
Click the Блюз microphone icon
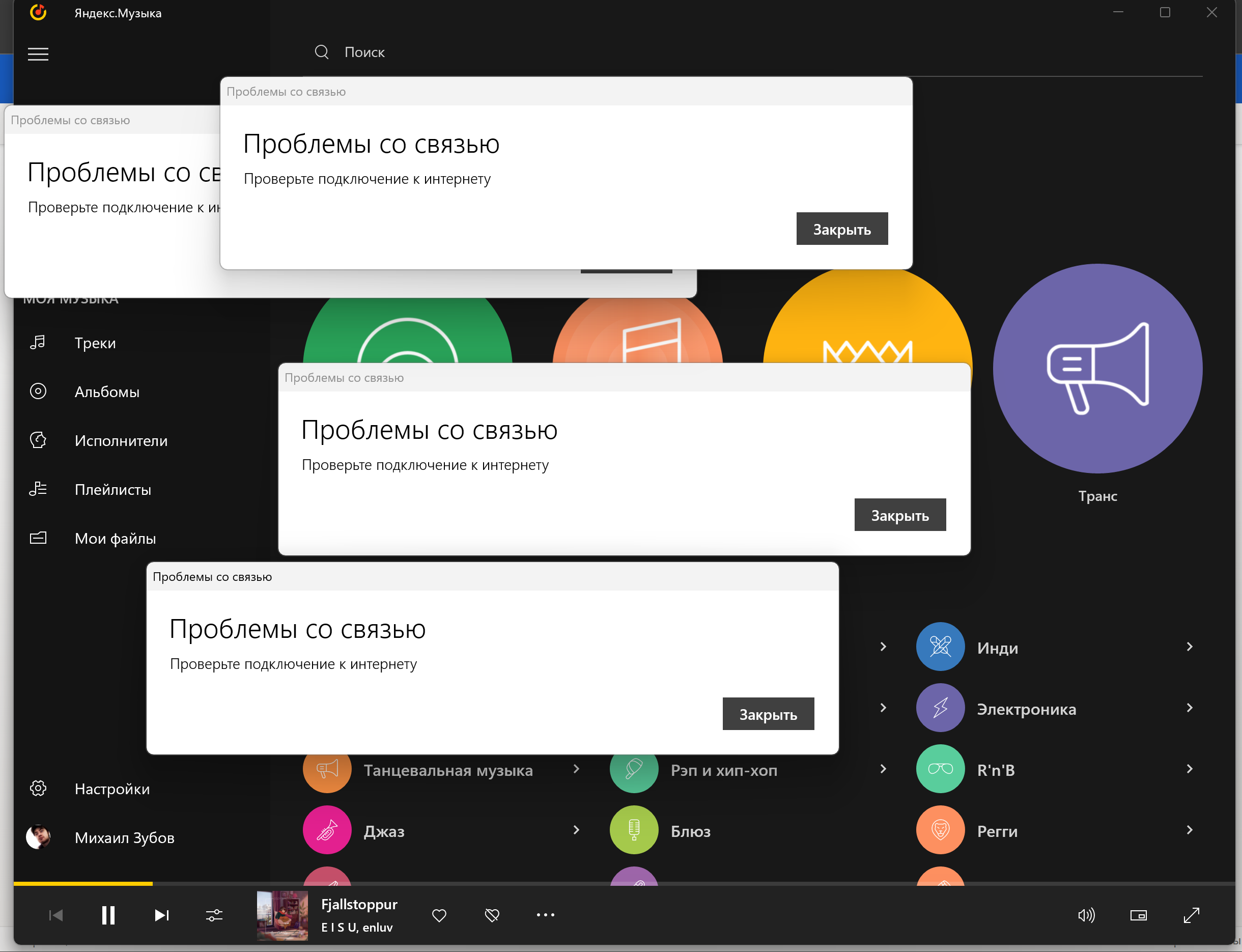pyautogui.click(x=634, y=830)
